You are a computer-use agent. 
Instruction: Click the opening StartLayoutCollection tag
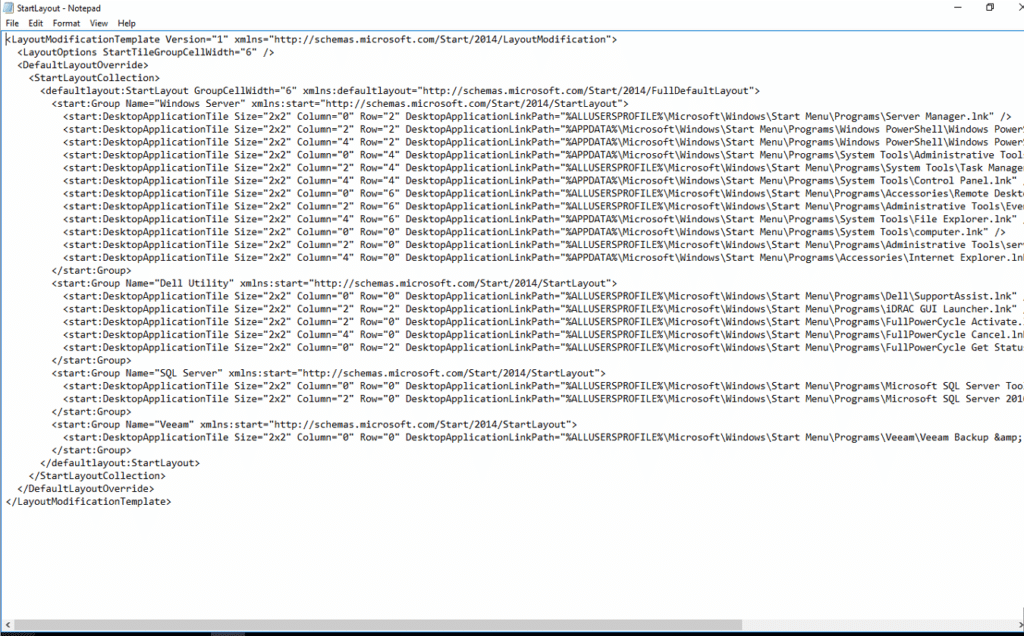pyautogui.click(x=93, y=77)
